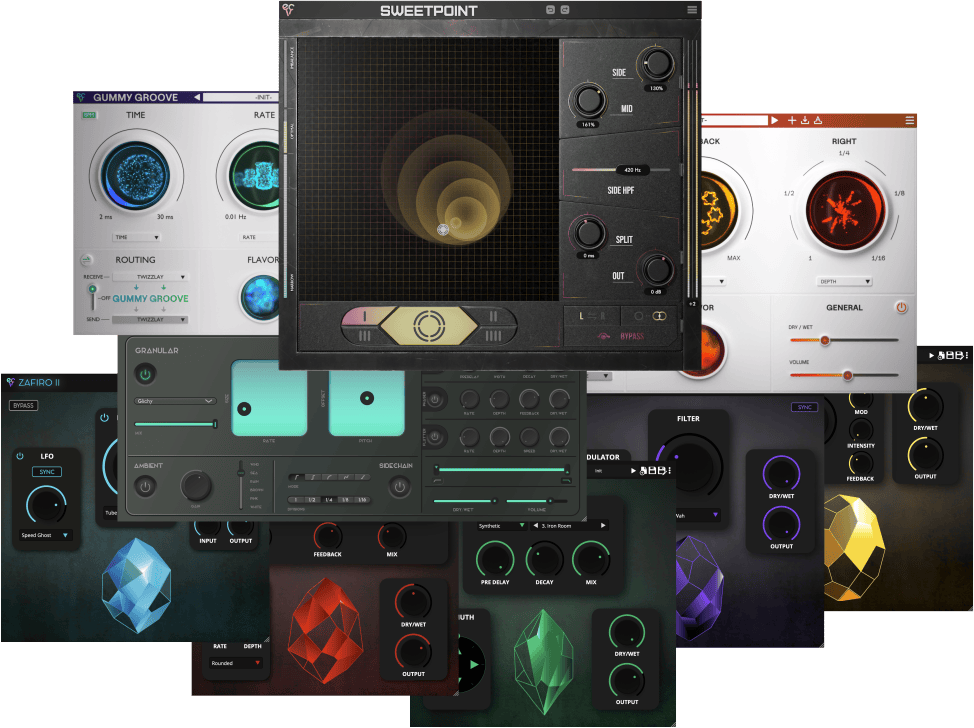Open the Rounded dropdown in red plugin
The width and height of the screenshot is (974, 728).
point(236,663)
